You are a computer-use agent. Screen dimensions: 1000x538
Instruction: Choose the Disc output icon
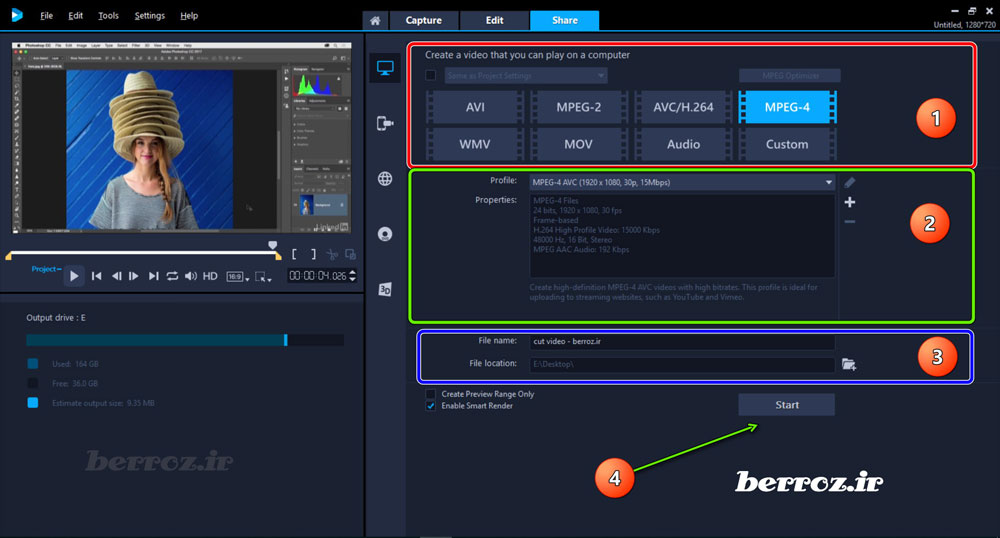pyautogui.click(x=385, y=235)
